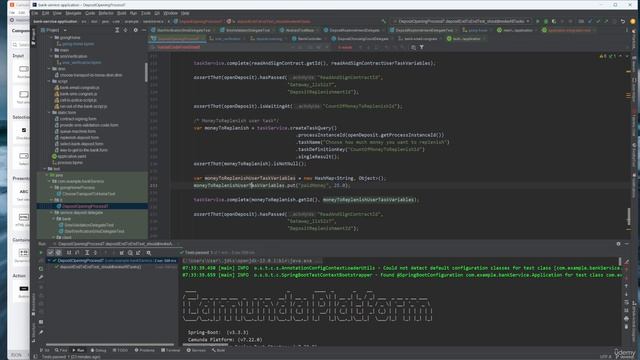Viewport: 640px width, 360px height.
Task: Open the Problems tool window button
Action: (145, 350)
